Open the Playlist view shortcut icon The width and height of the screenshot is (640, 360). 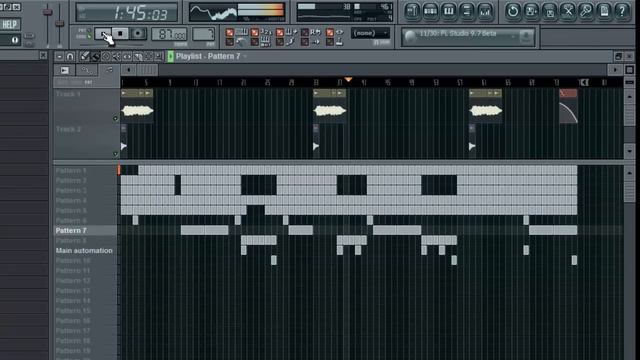[412, 11]
